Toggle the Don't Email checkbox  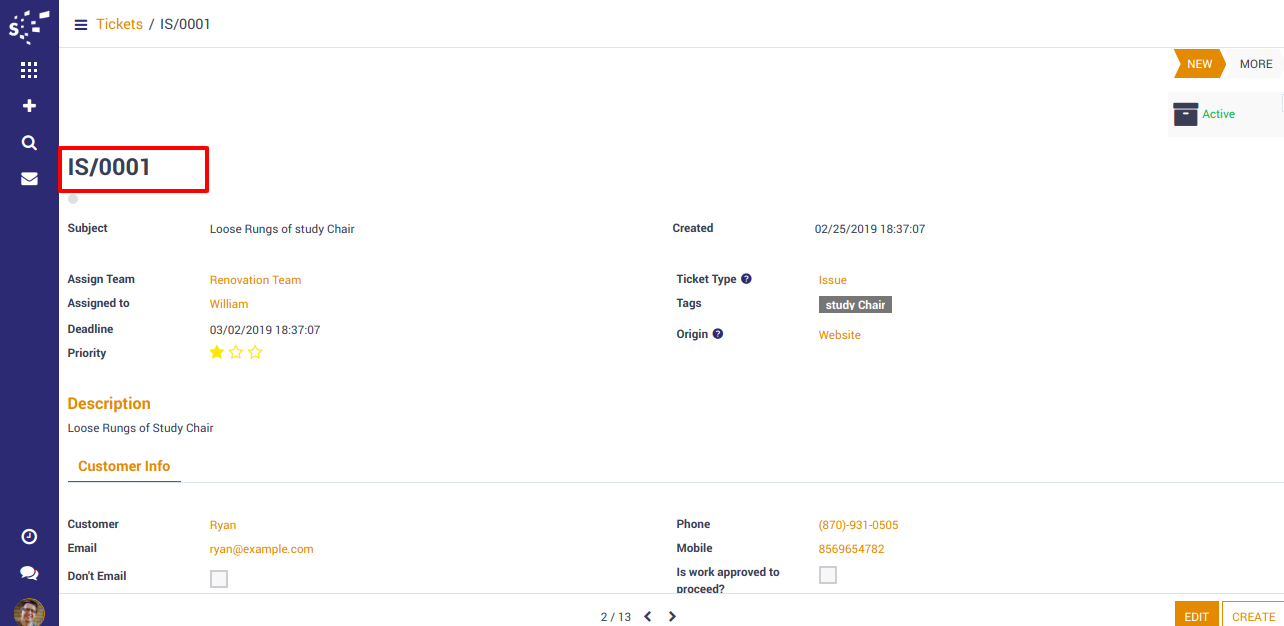tap(219, 579)
